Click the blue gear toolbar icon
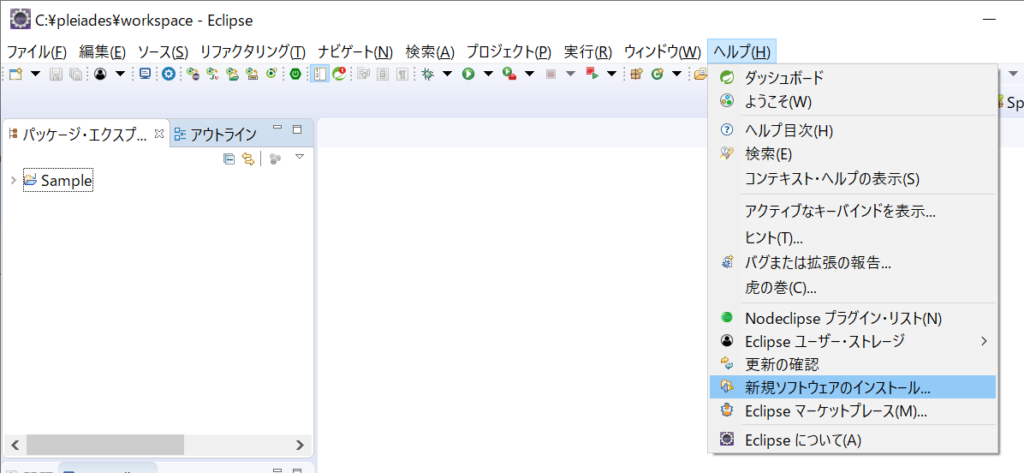Screen dimensions: 1024x473 tap(168, 74)
